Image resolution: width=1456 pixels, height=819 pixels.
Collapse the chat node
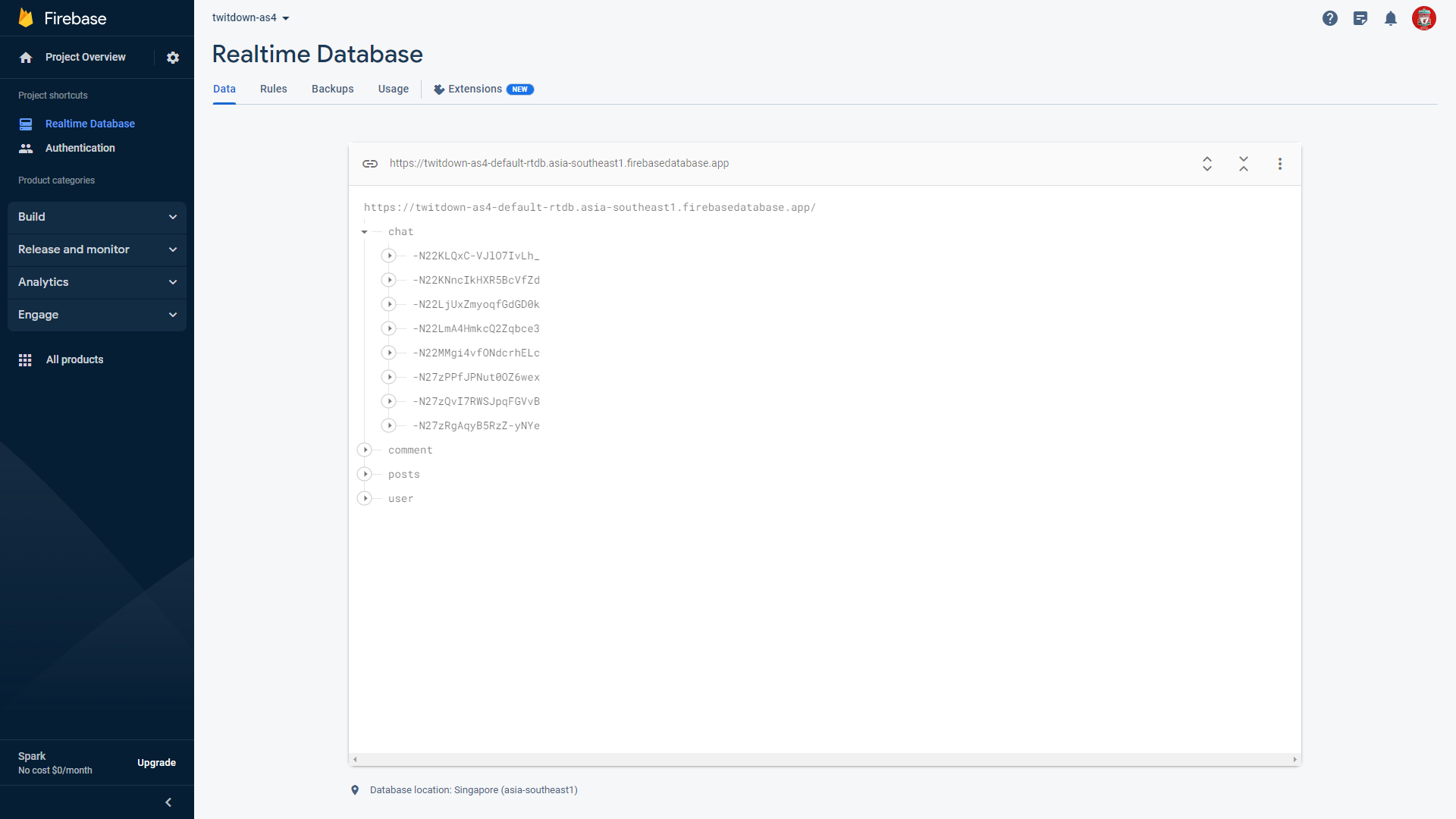[x=365, y=232]
